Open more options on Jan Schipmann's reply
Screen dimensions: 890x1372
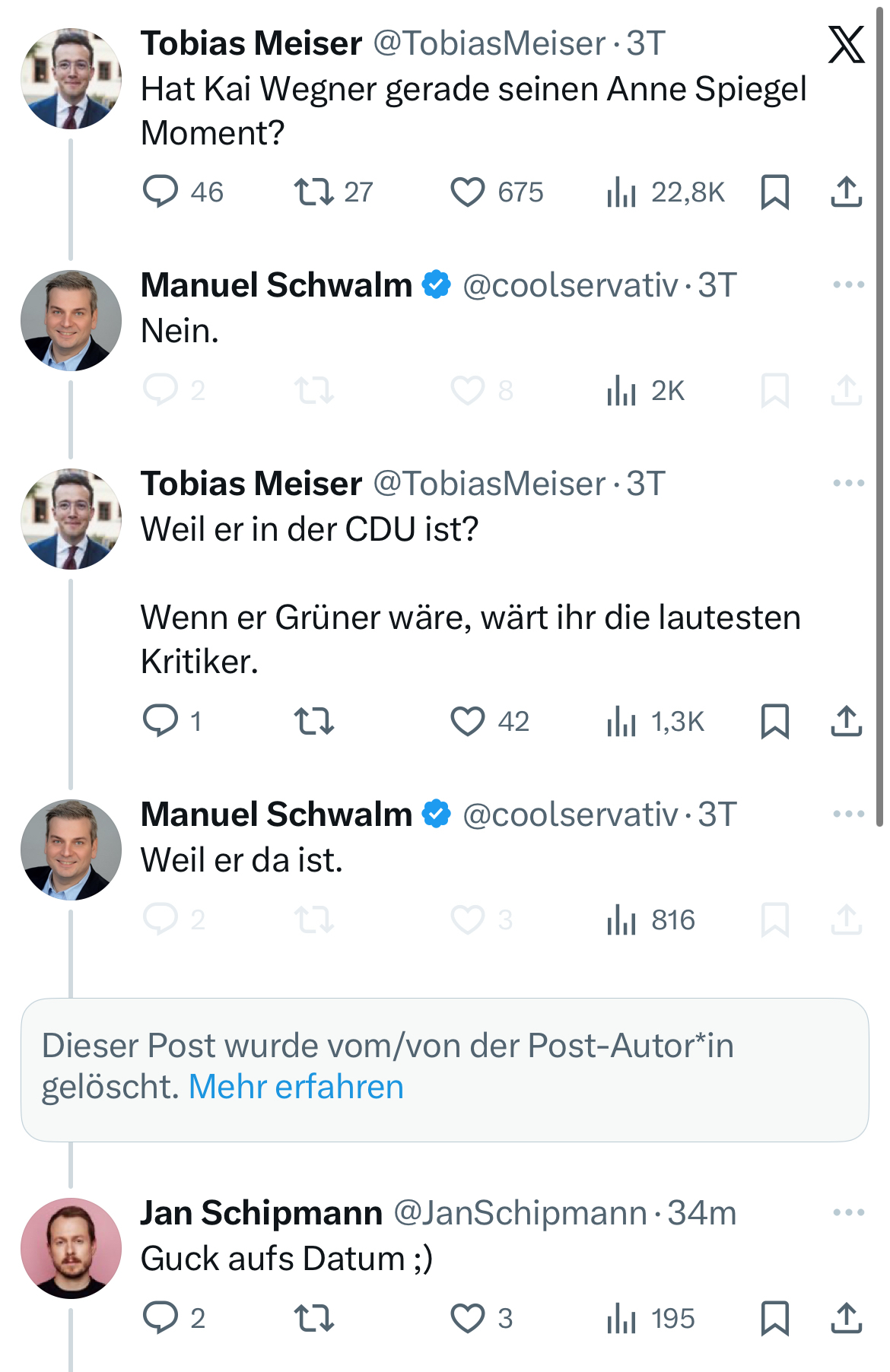848,1212
